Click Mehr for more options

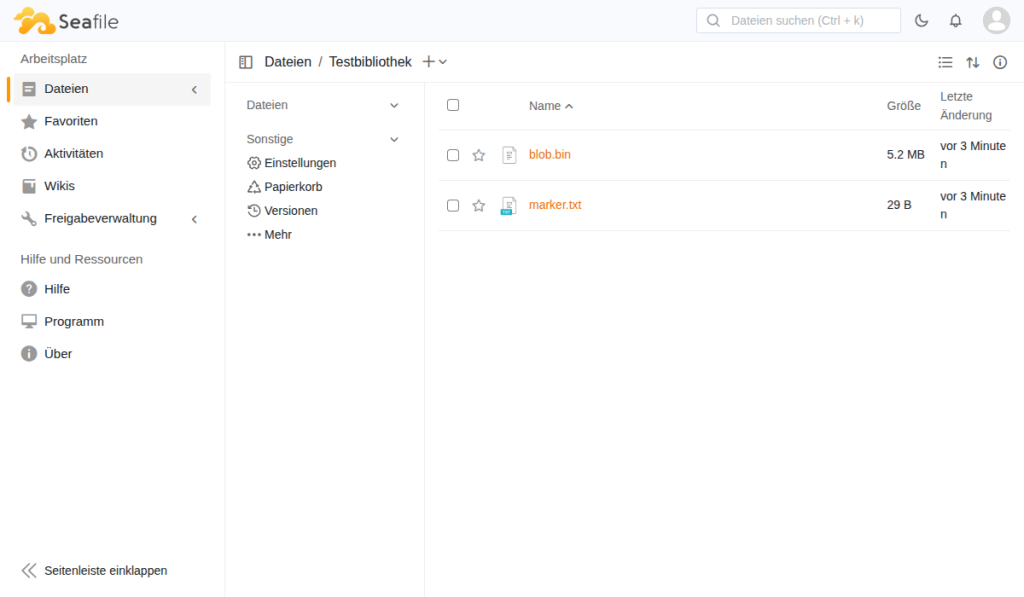coord(269,234)
